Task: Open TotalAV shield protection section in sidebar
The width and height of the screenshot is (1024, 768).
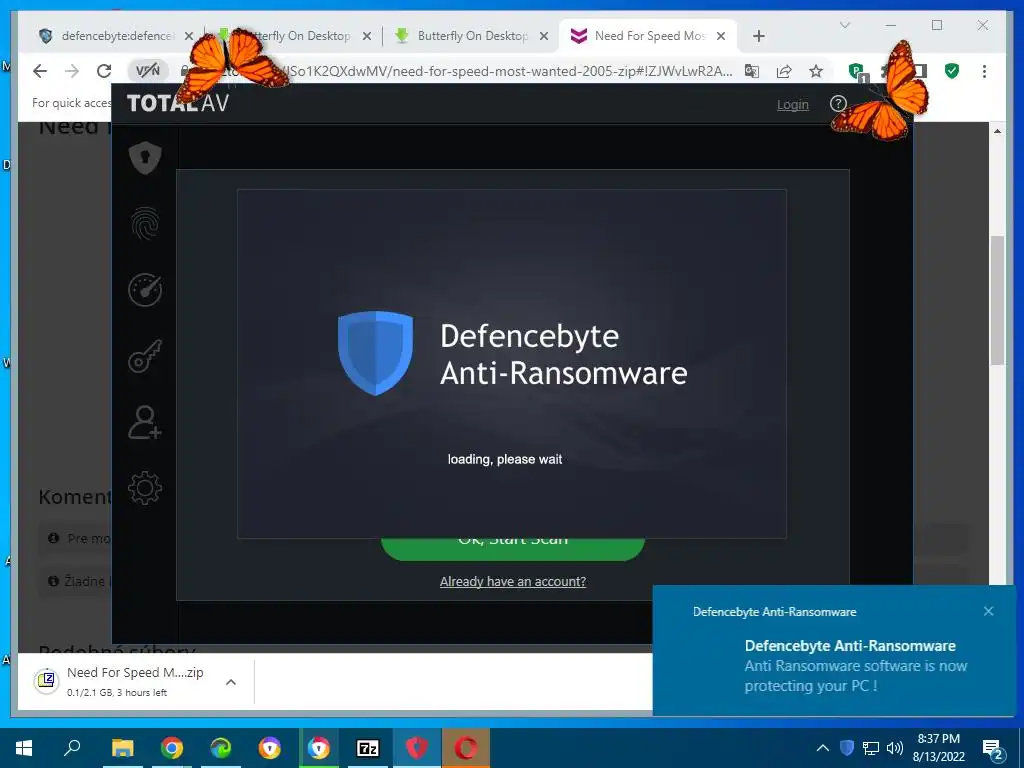Action: pos(145,157)
